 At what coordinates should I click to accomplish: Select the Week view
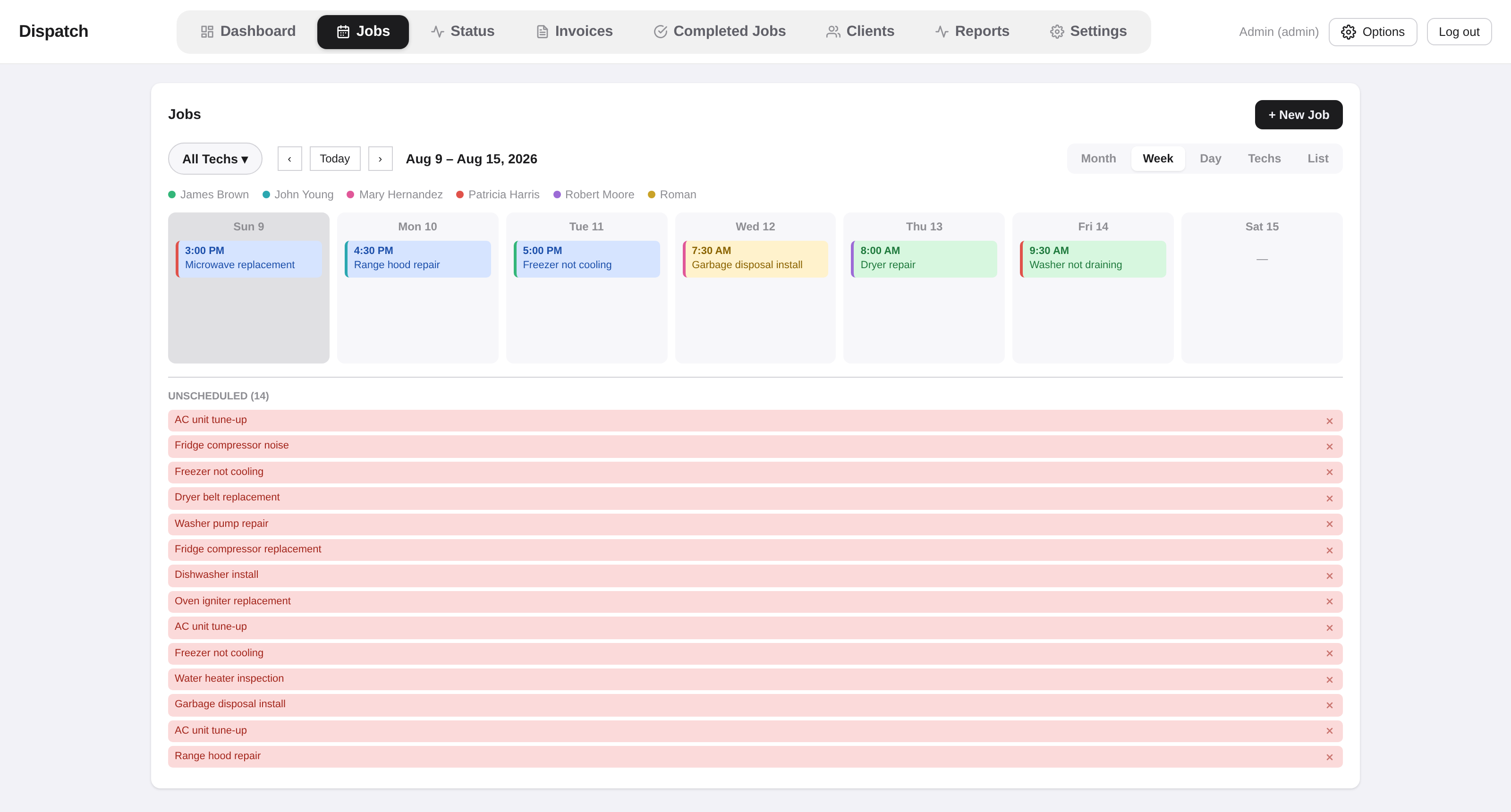[1158, 158]
